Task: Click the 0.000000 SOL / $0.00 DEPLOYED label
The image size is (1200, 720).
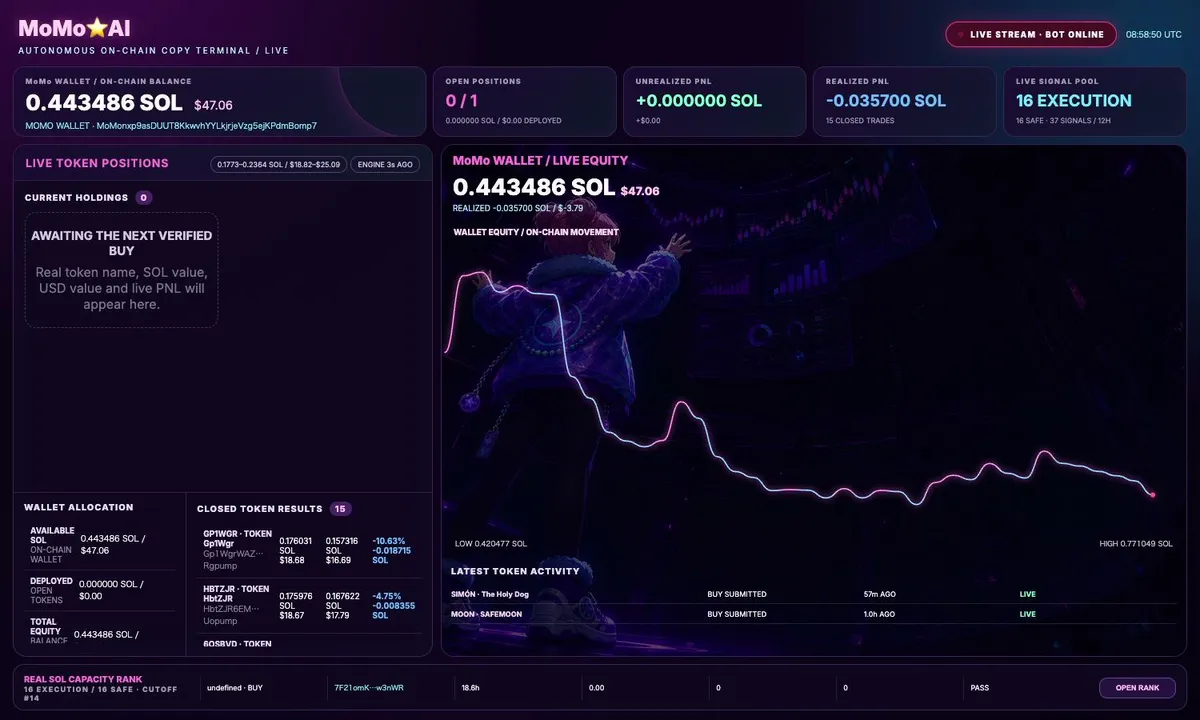Action: [503, 121]
